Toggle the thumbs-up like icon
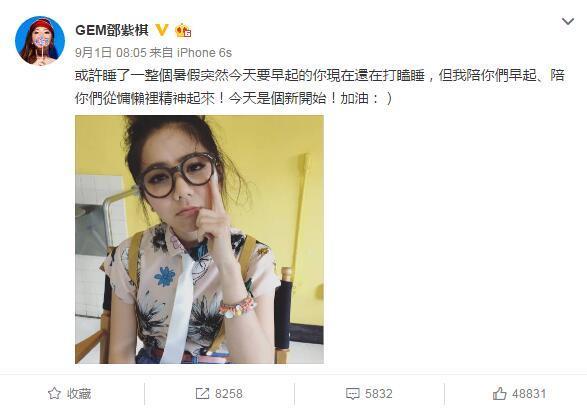Viewport: 587px width, 408px height. 499,393
